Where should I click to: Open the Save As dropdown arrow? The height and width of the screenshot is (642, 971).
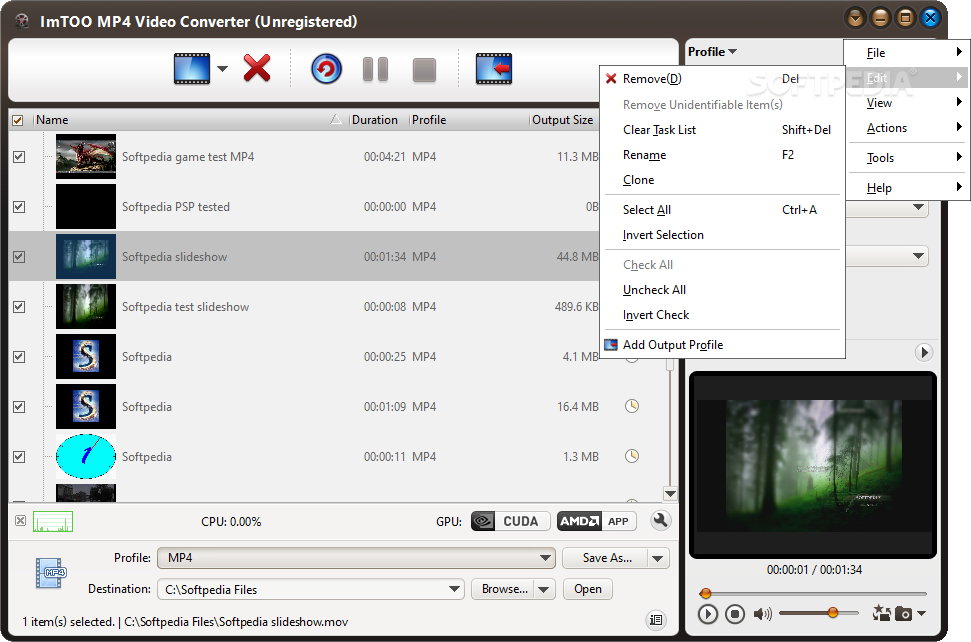658,558
